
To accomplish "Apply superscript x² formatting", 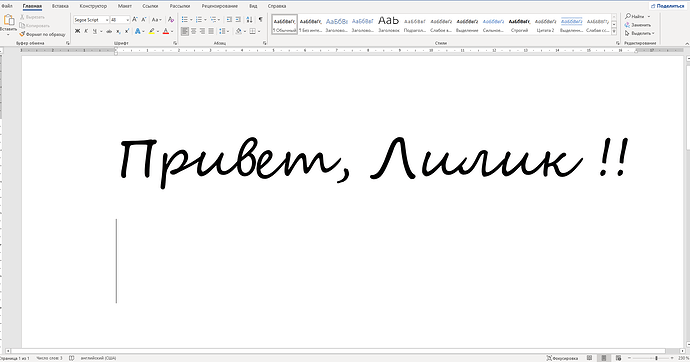I will 127,31.
